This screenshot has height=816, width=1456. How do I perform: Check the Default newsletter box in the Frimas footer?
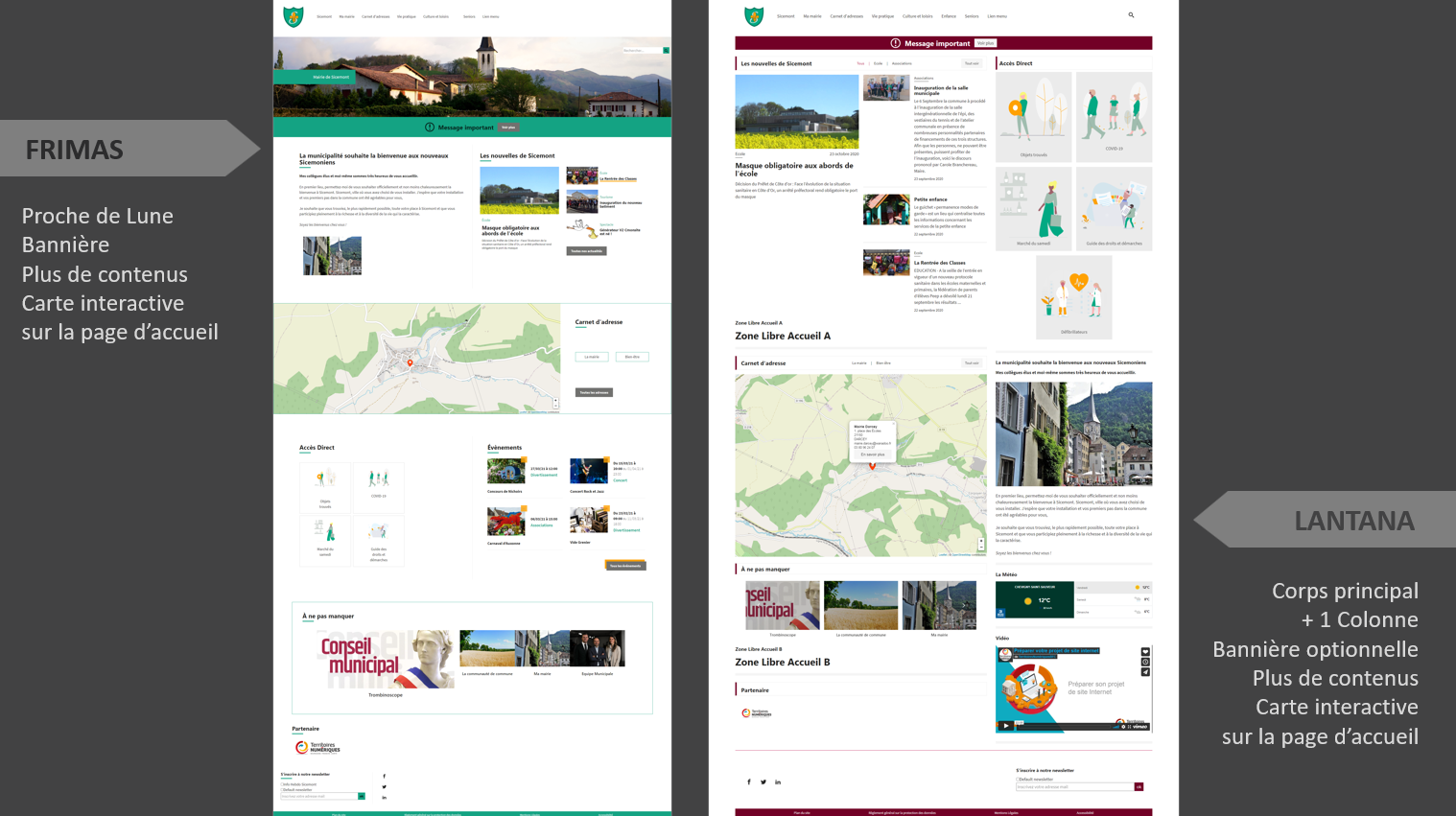(282, 790)
